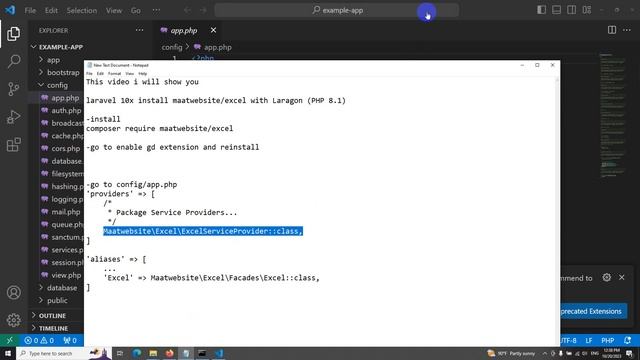Click the remote window status bar icon
Image resolution: width=640 pixels, height=360 pixels.
coord(9,340)
